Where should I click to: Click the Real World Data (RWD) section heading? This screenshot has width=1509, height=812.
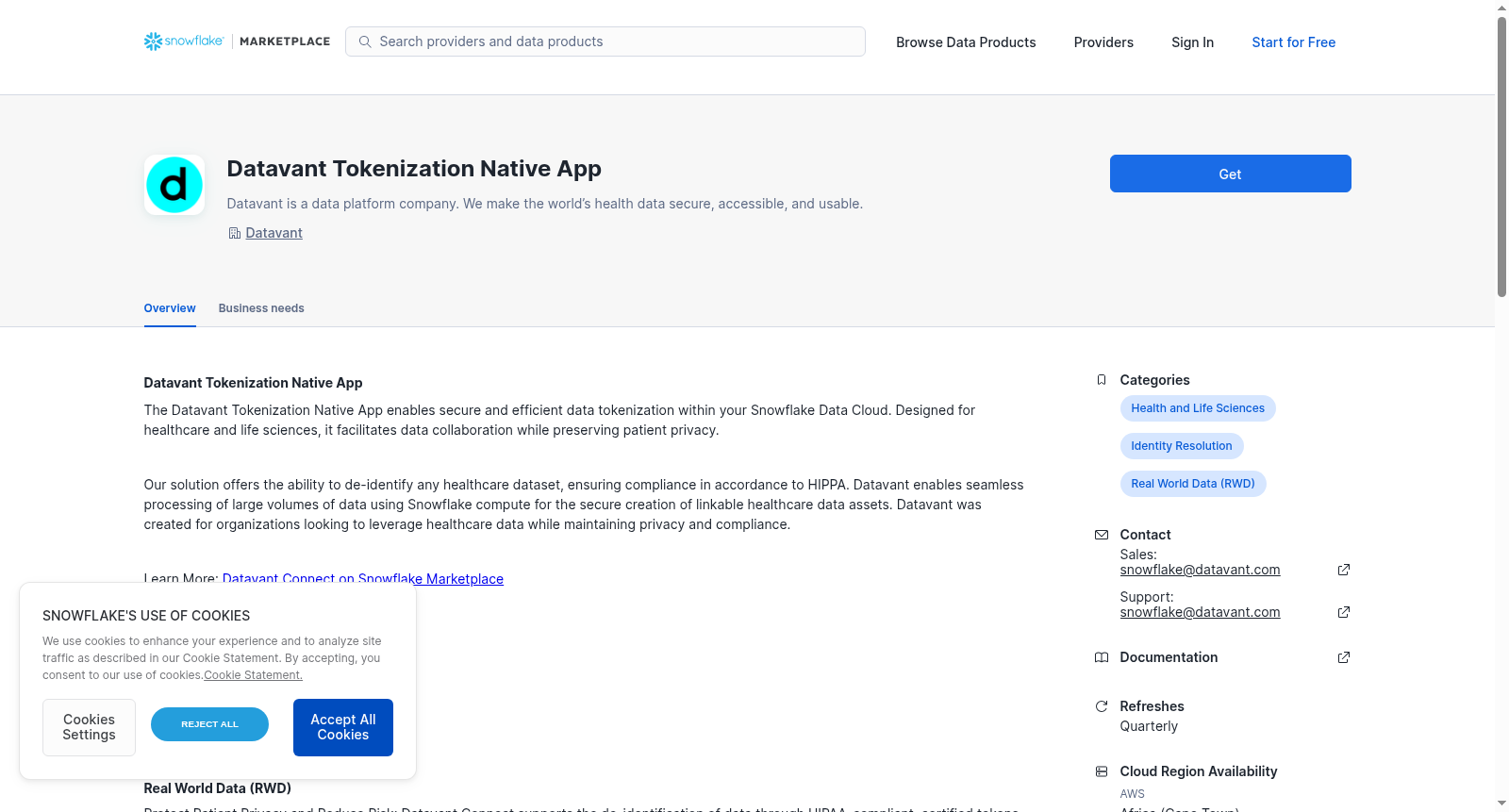(218, 788)
